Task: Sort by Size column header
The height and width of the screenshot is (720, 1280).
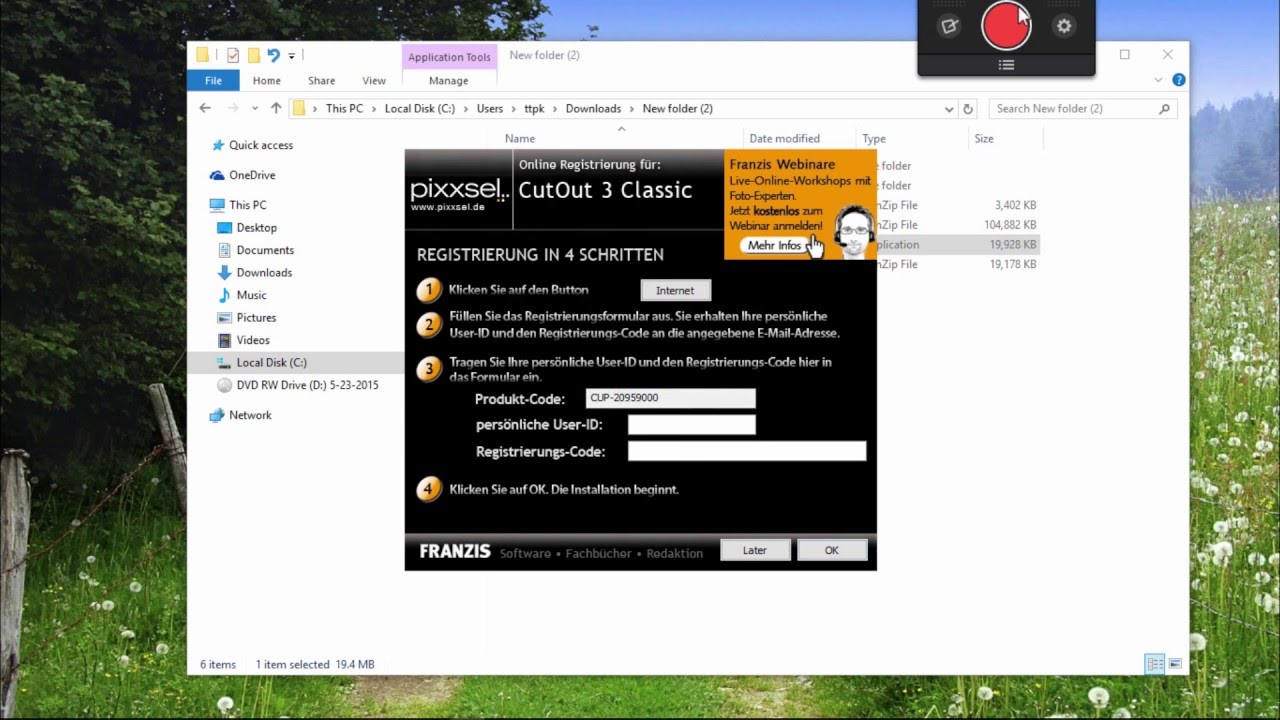Action: [x=984, y=139]
